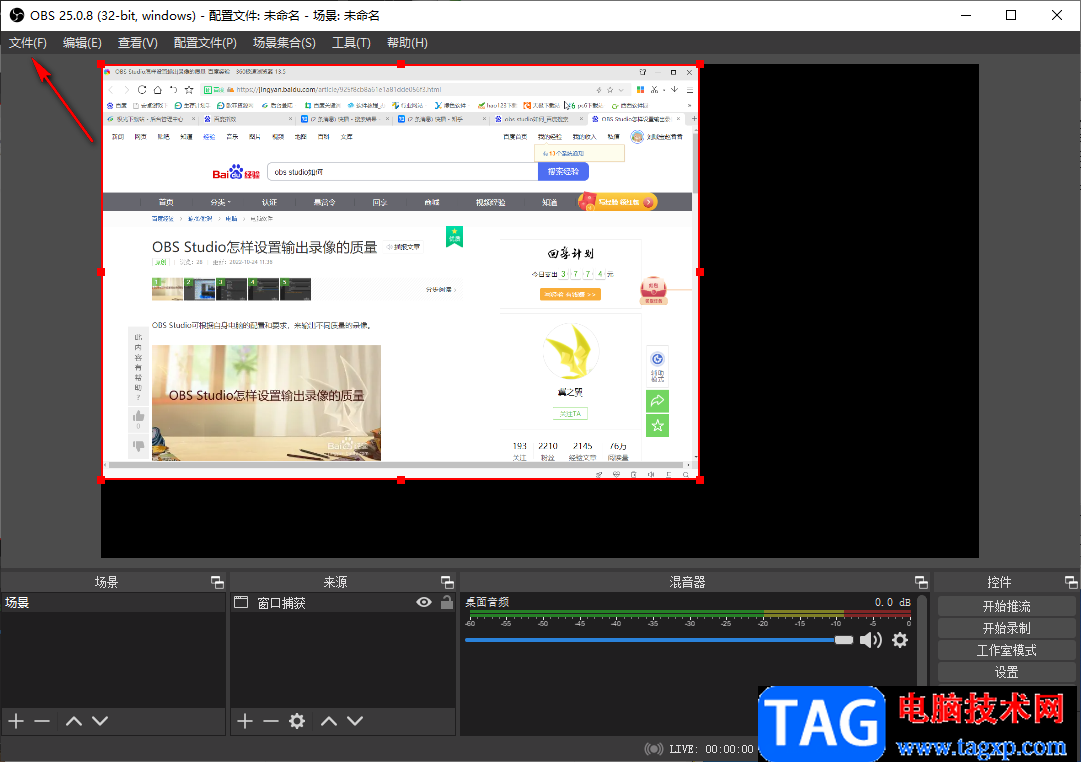Click the bottom-right red resize handle of the preview source
Screen dimensions: 1081x762
tap(700, 479)
